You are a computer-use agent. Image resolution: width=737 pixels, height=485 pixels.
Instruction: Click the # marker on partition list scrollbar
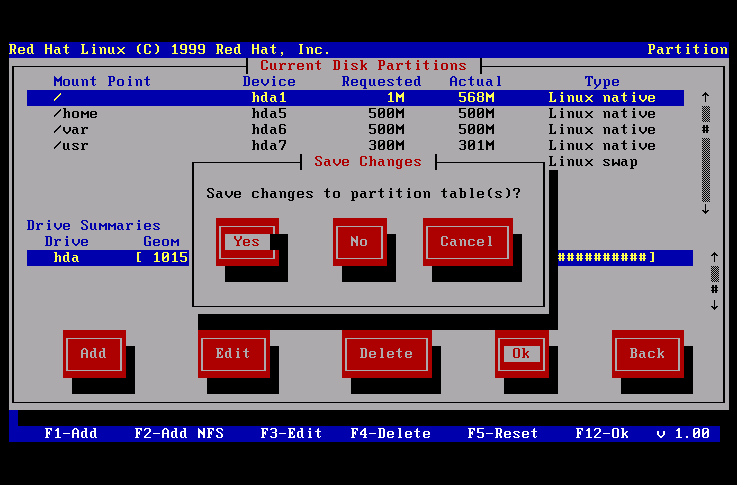706,129
